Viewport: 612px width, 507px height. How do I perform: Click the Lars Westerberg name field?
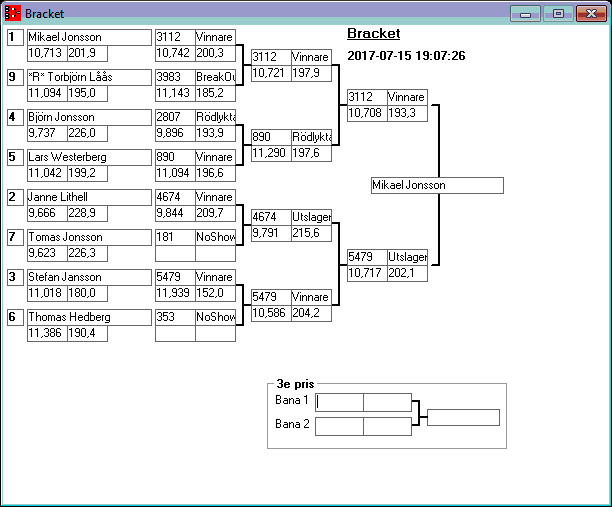pyautogui.click(x=87, y=157)
